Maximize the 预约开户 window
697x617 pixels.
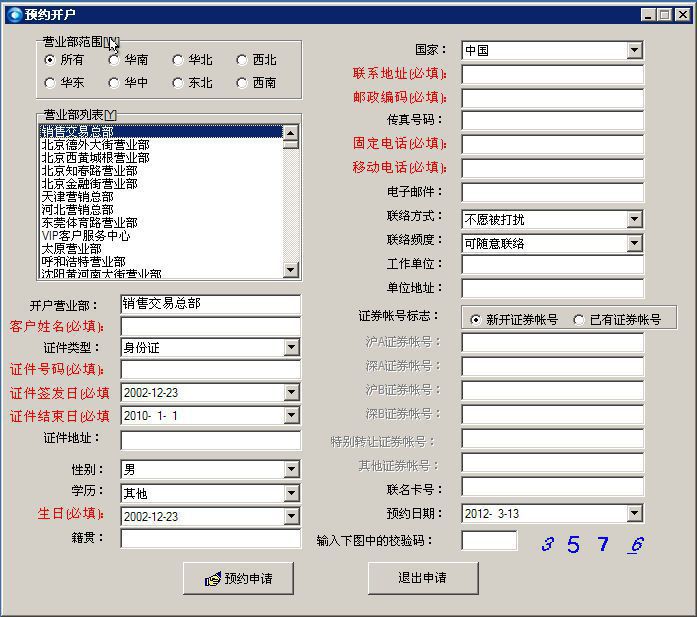click(x=665, y=15)
